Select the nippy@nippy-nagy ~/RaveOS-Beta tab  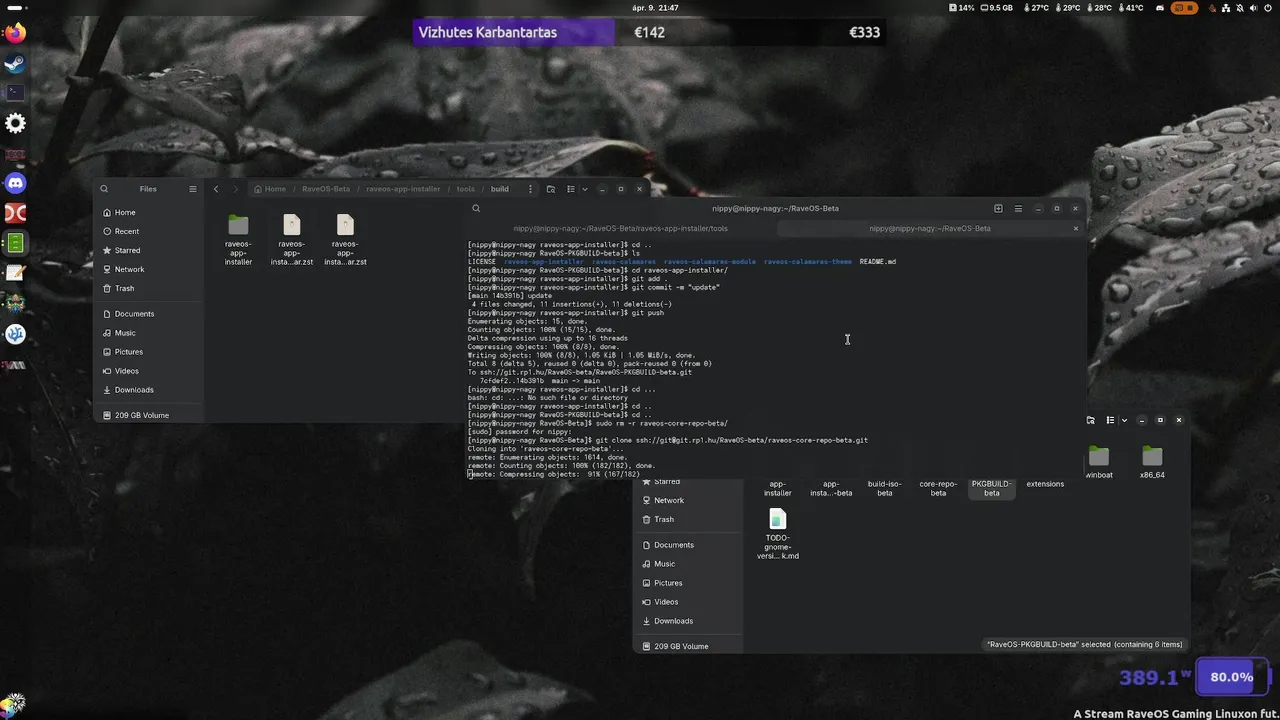coord(930,228)
